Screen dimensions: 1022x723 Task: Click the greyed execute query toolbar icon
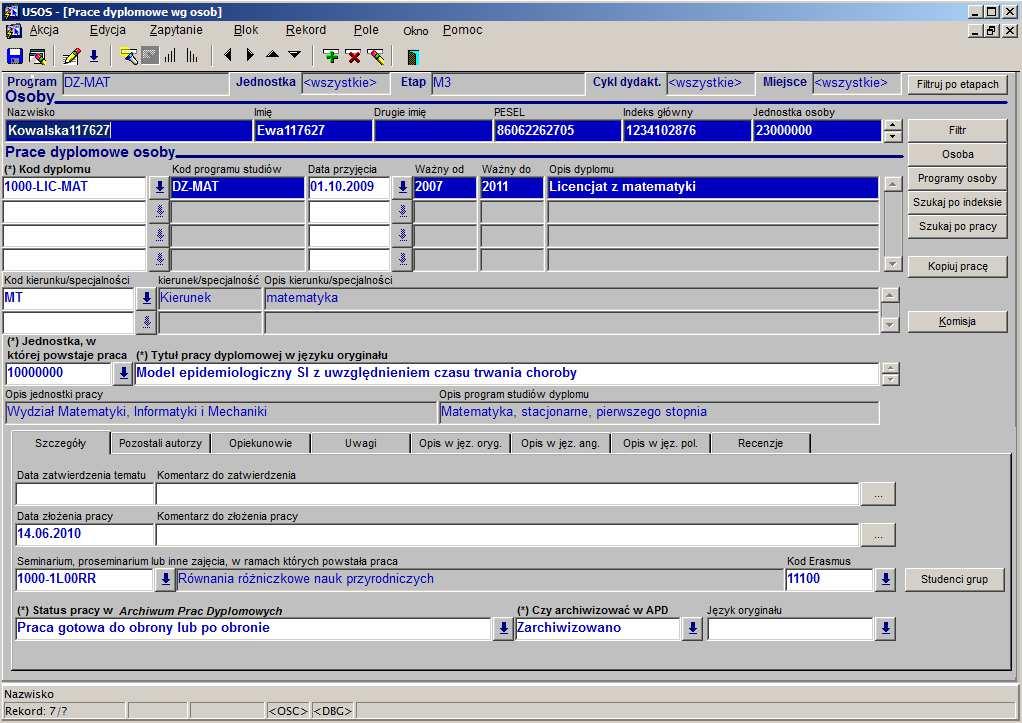point(150,56)
